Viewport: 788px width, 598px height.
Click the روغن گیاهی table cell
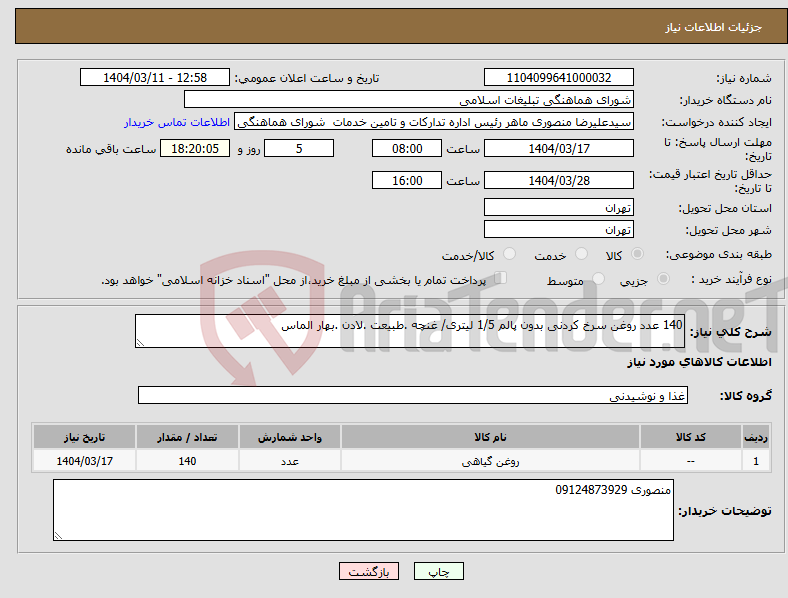(x=490, y=461)
